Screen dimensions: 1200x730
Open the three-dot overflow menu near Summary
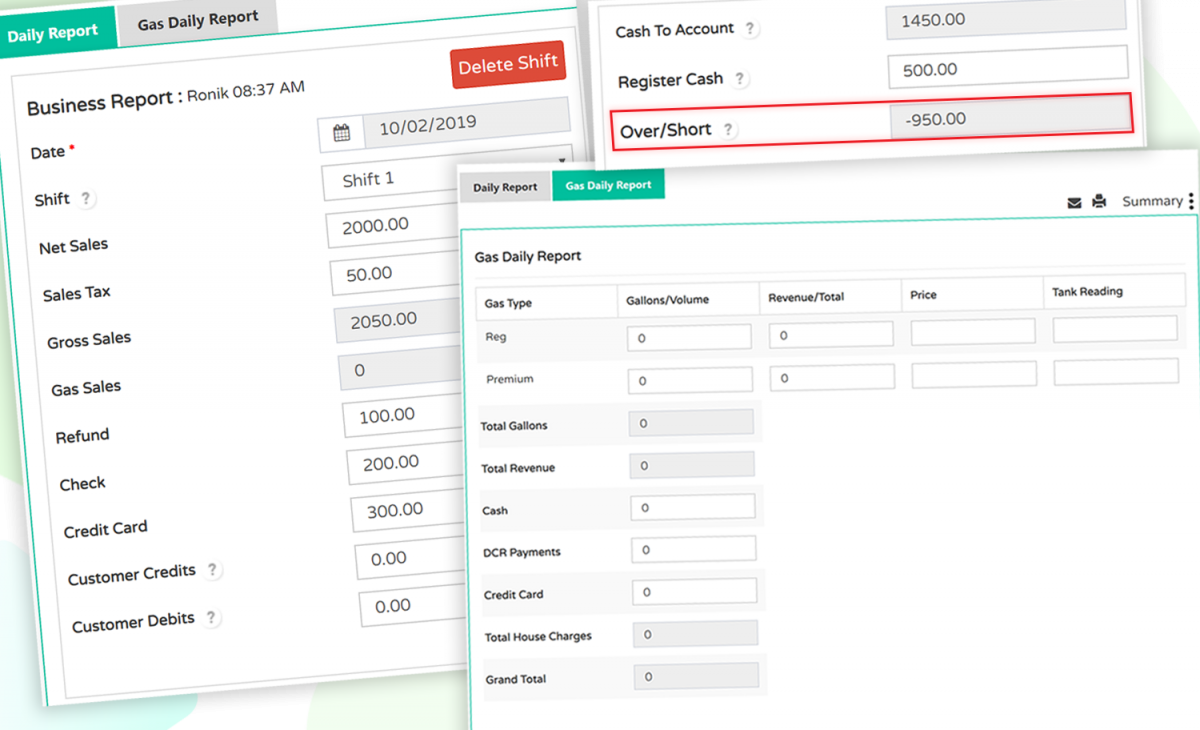coord(1191,201)
